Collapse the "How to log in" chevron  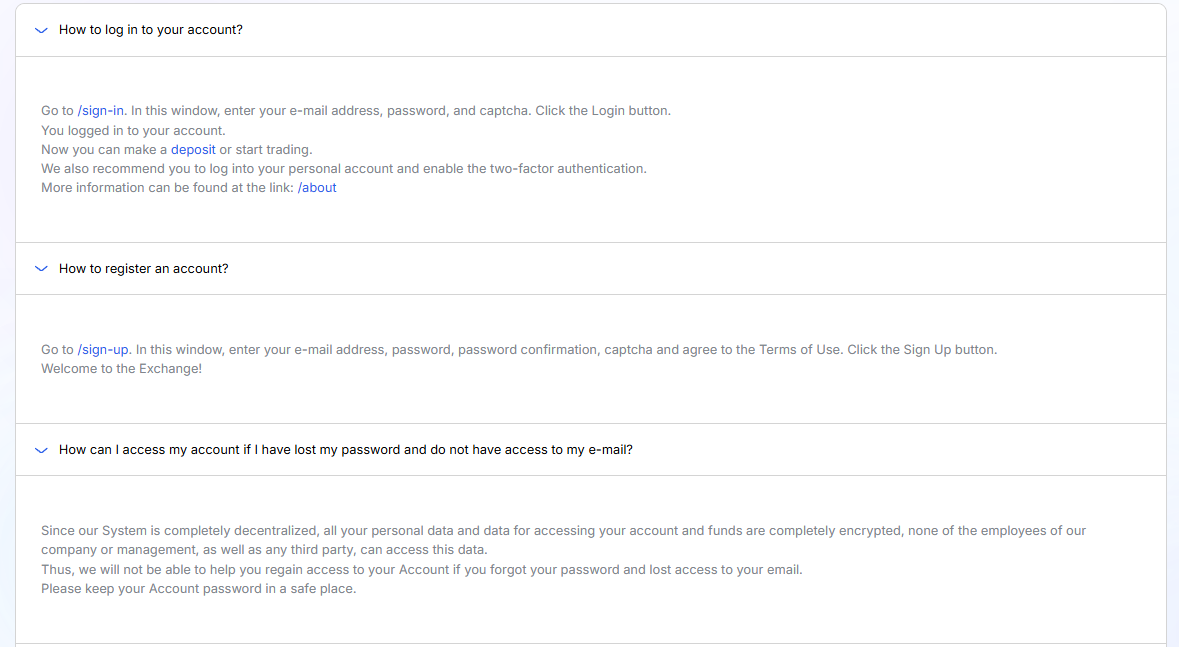[x=41, y=30]
